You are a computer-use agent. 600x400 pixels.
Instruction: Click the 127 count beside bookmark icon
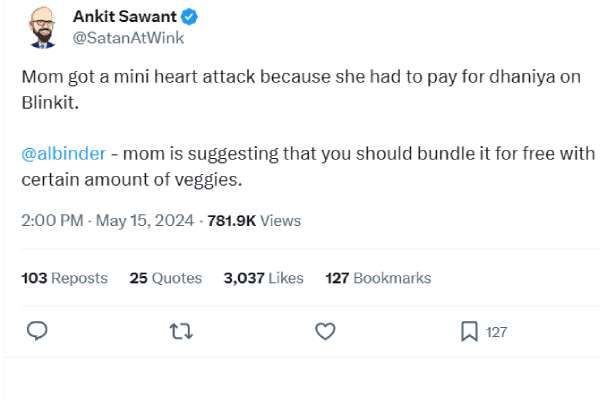pos(496,332)
